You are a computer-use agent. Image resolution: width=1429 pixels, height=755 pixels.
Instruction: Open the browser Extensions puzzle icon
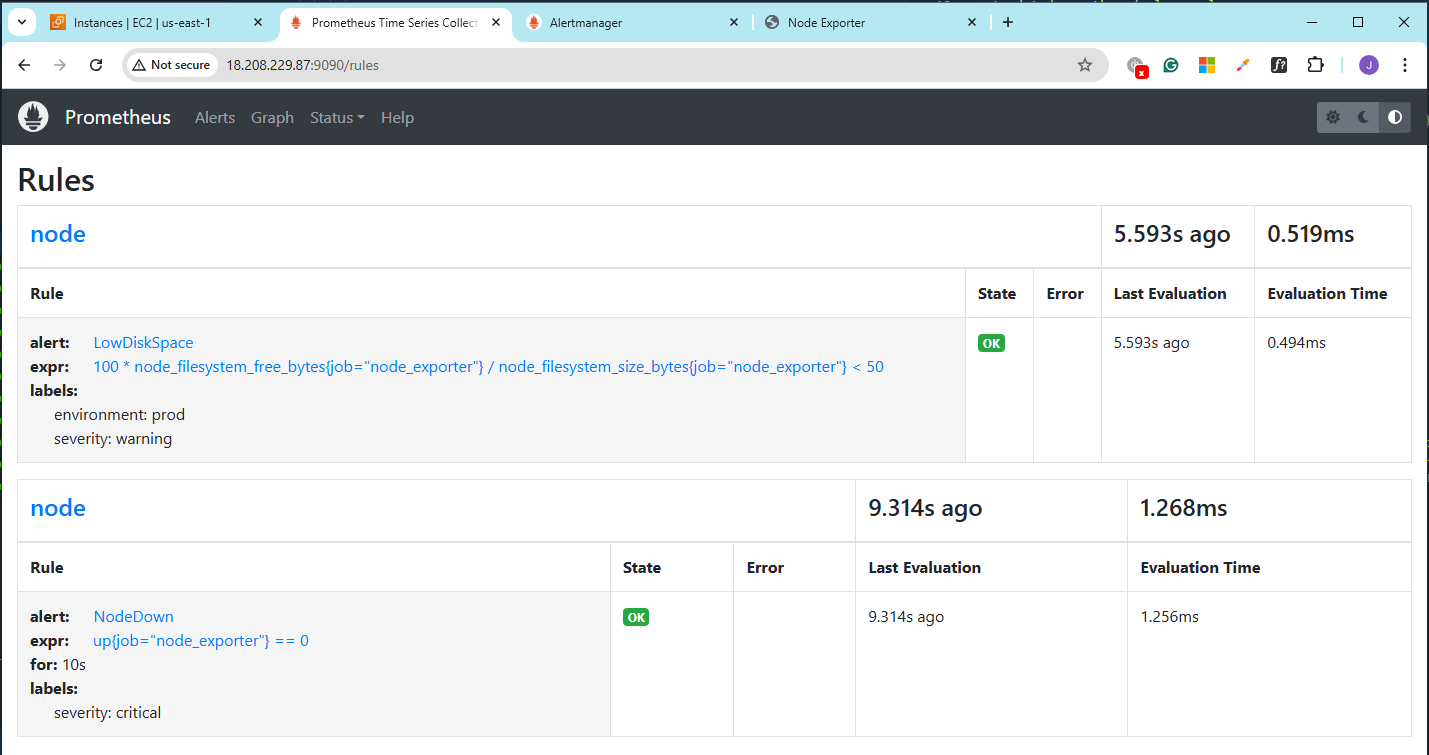1315,65
